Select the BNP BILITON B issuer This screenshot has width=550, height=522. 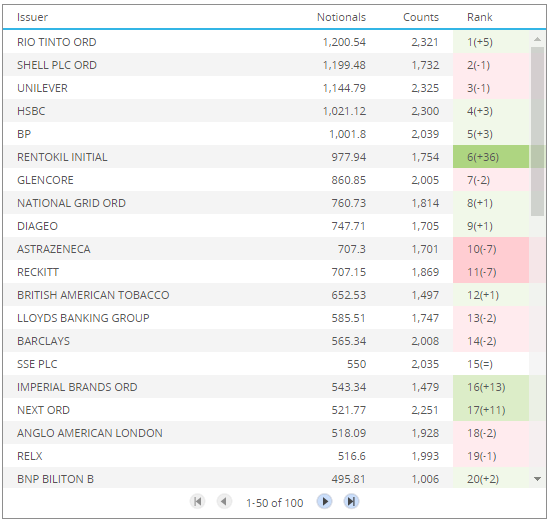coord(55,479)
